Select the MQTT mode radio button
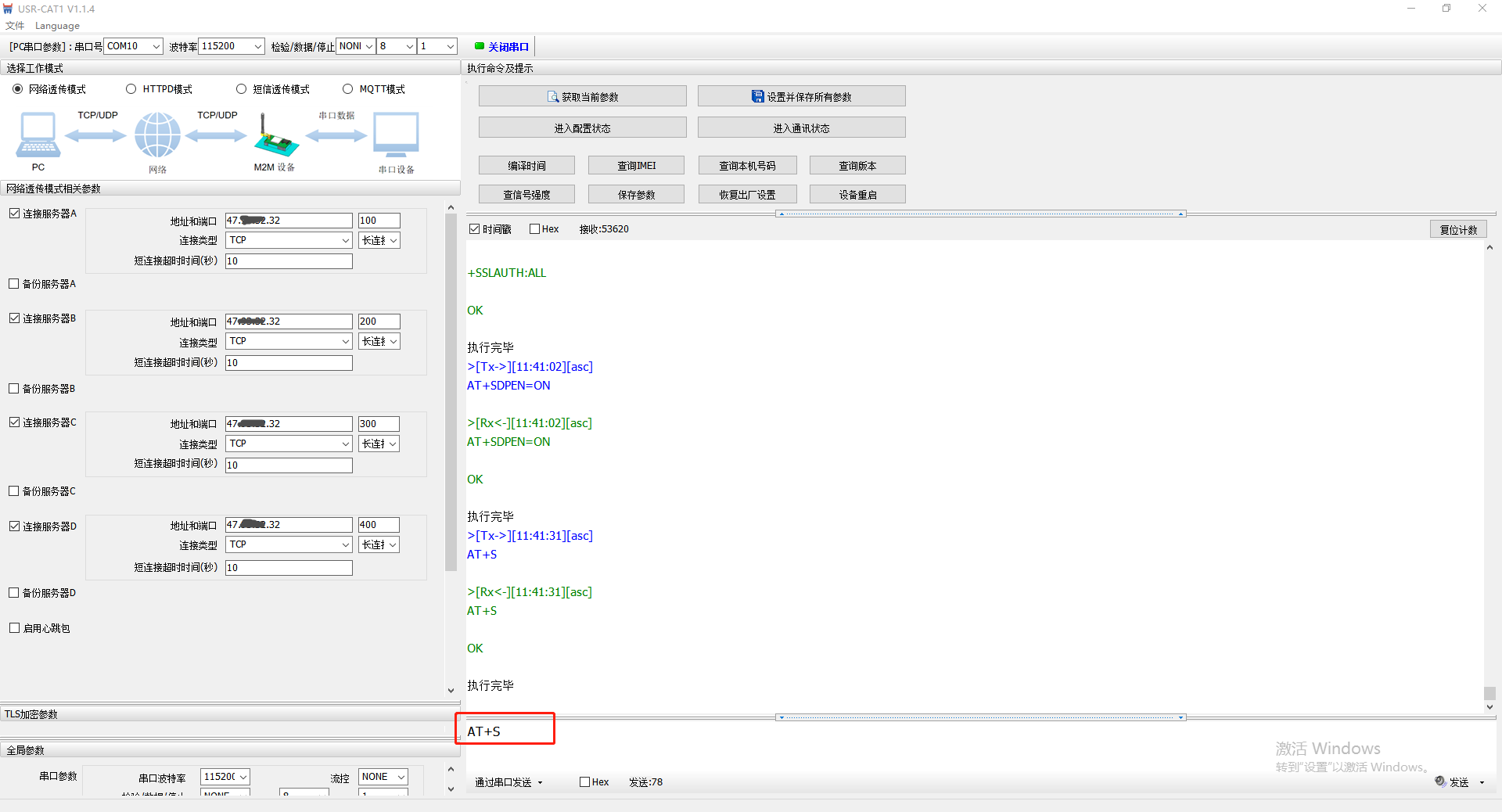 (348, 89)
